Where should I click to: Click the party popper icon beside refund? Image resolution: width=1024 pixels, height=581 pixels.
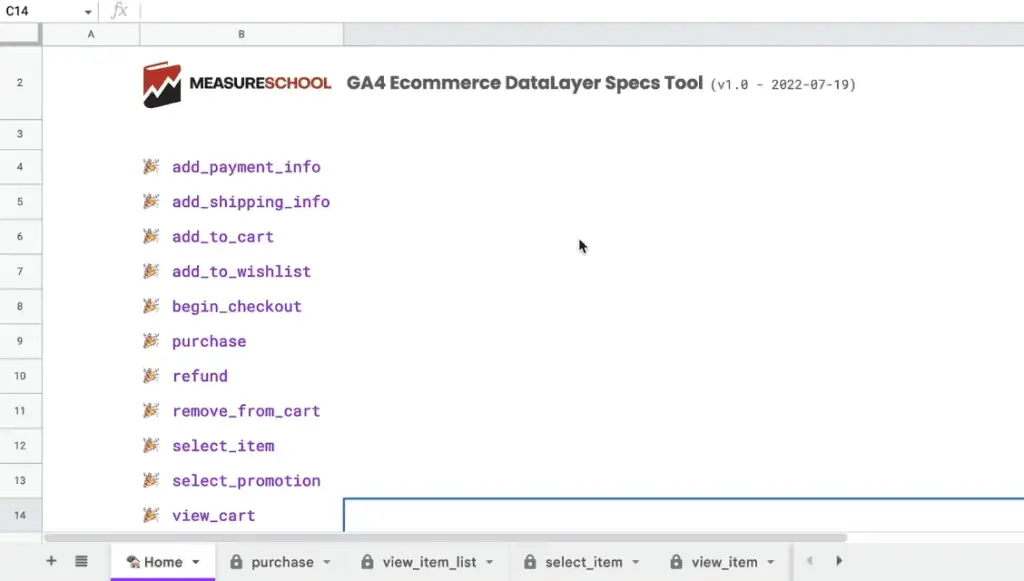[151, 375]
